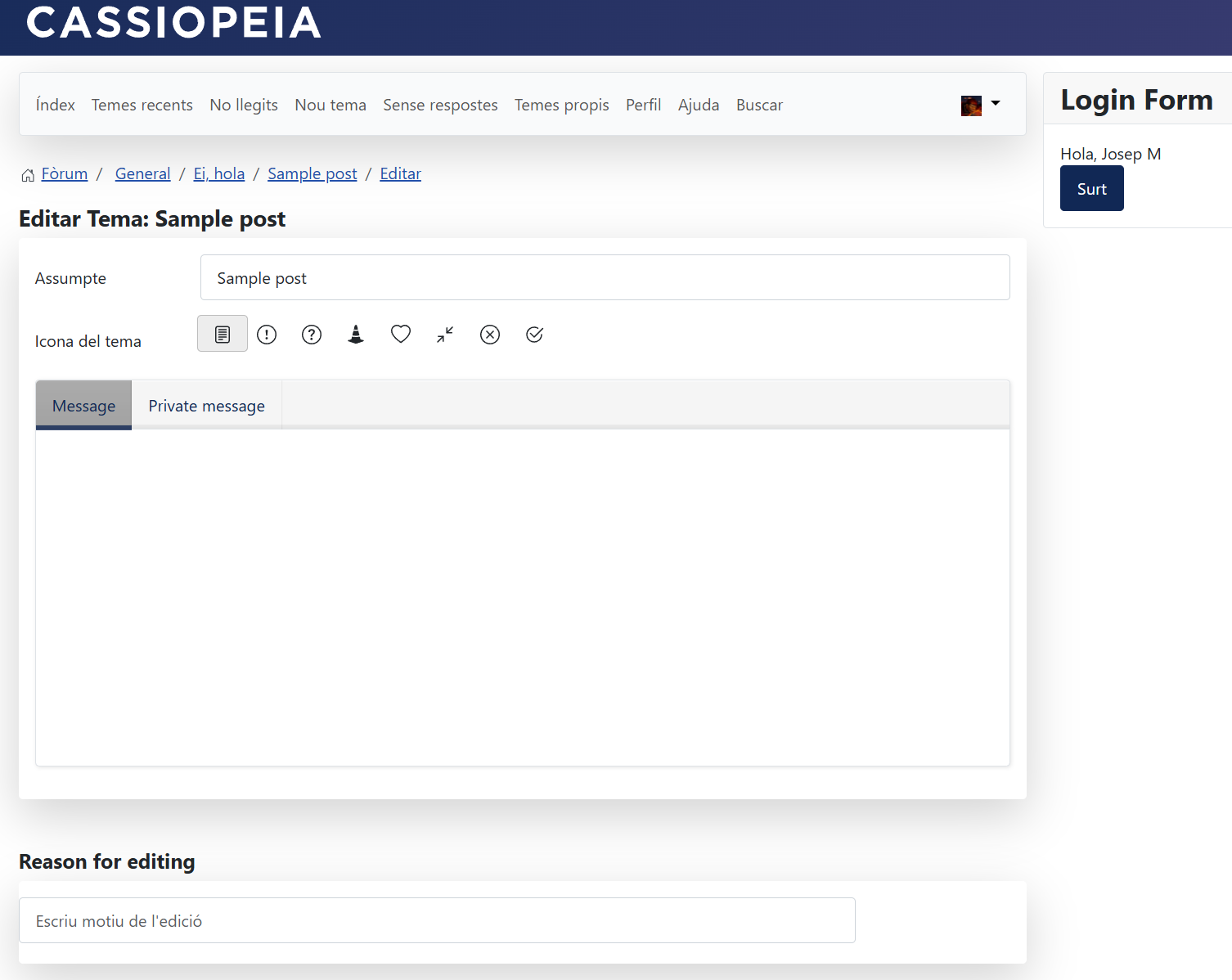Choose the exclamation mark topic icon
Screen dimensions: 1232x980
[x=267, y=335]
